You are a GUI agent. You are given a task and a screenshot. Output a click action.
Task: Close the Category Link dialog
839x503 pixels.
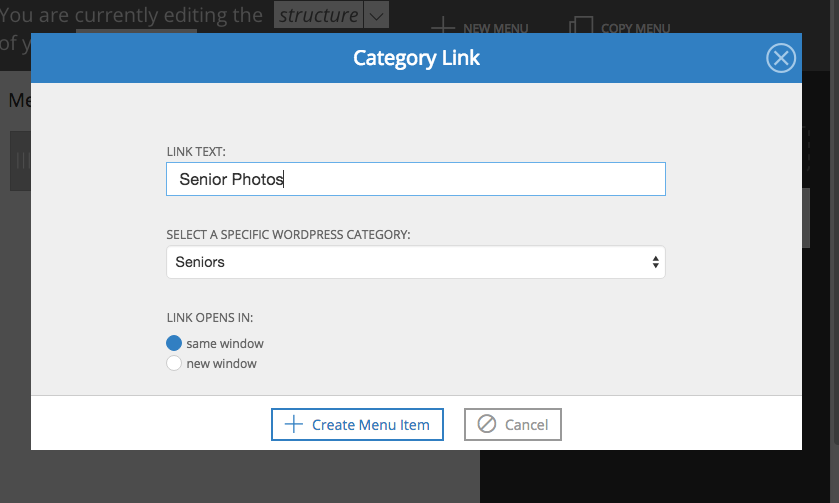click(x=781, y=58)
